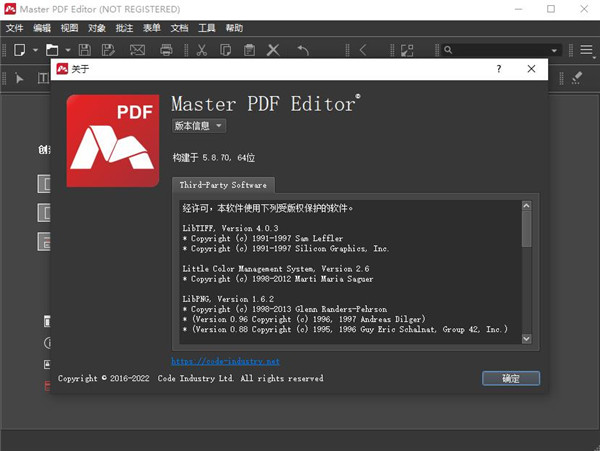Click the Email envelope toolbar icon
This screenshot has width=600, height=451.
coord(137,50)
